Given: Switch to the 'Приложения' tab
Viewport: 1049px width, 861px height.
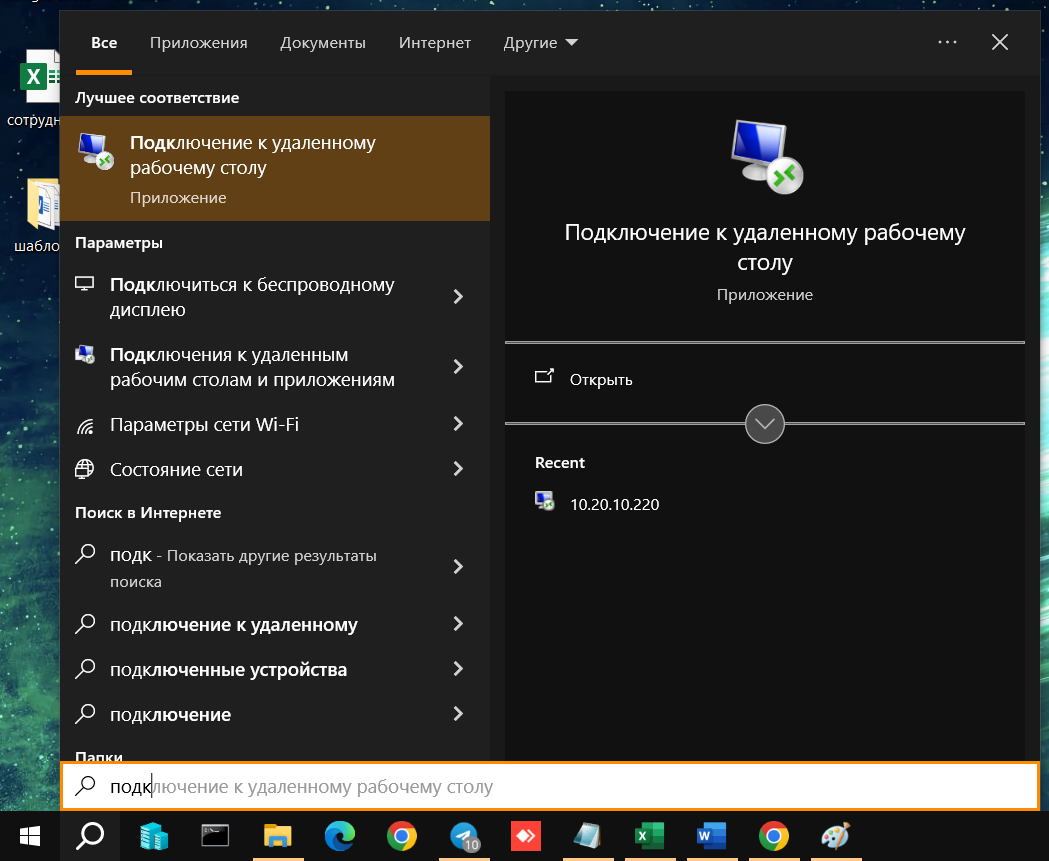Looking at the screenshot, I should [x=198, y=43].
